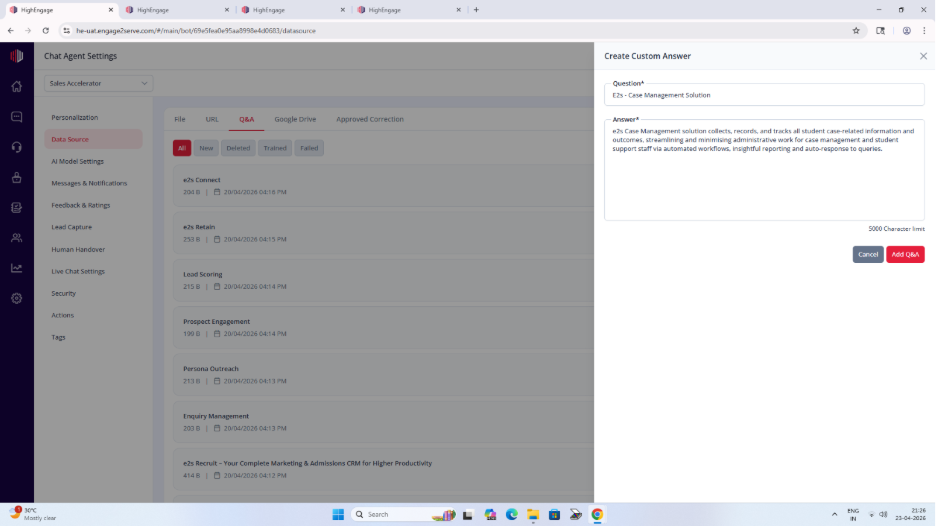The width and height of the screenshot is (936, 526).
Task: Click the calendar icon on Lead Scoring row
Action: pyautogui.click(x=217, y=287)
